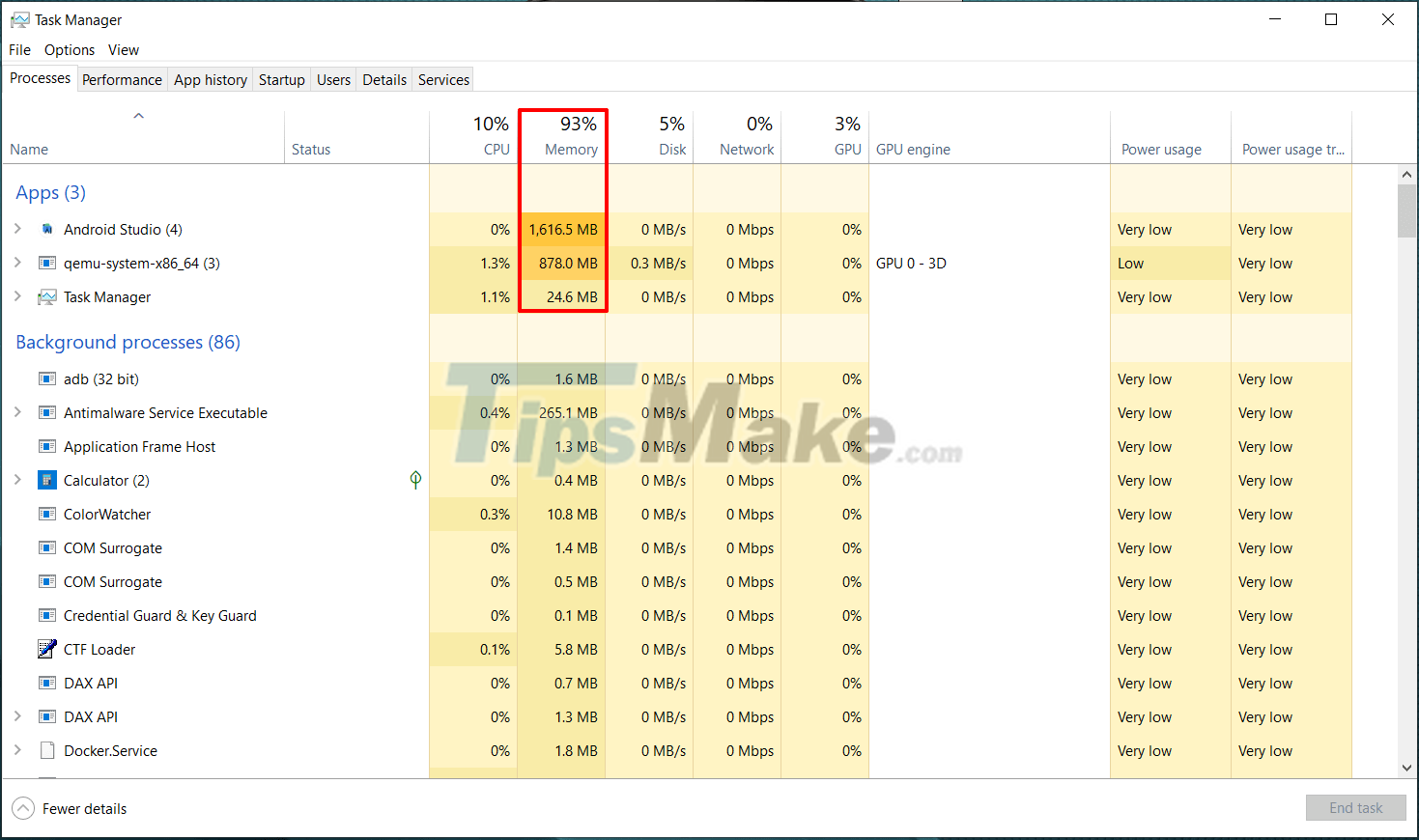Image resolution: width=1419 pixels, height=840 pixels.
Task: Click the qemu-system-x86_64 process icon
Action: [x=47, y=263]
